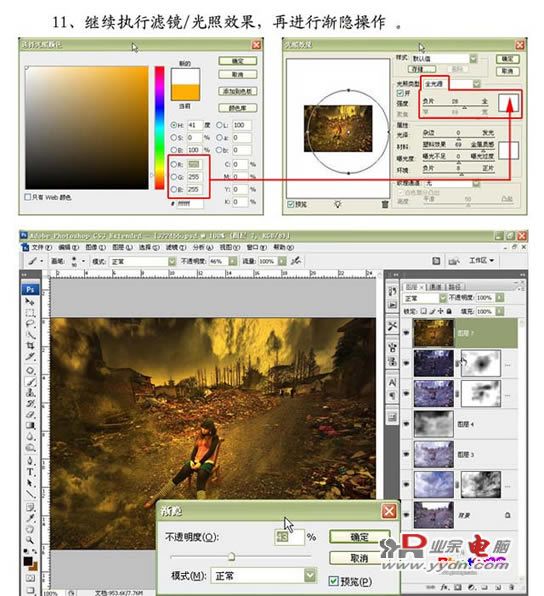Click the light bulb icon under preview

tap(337, 204)
